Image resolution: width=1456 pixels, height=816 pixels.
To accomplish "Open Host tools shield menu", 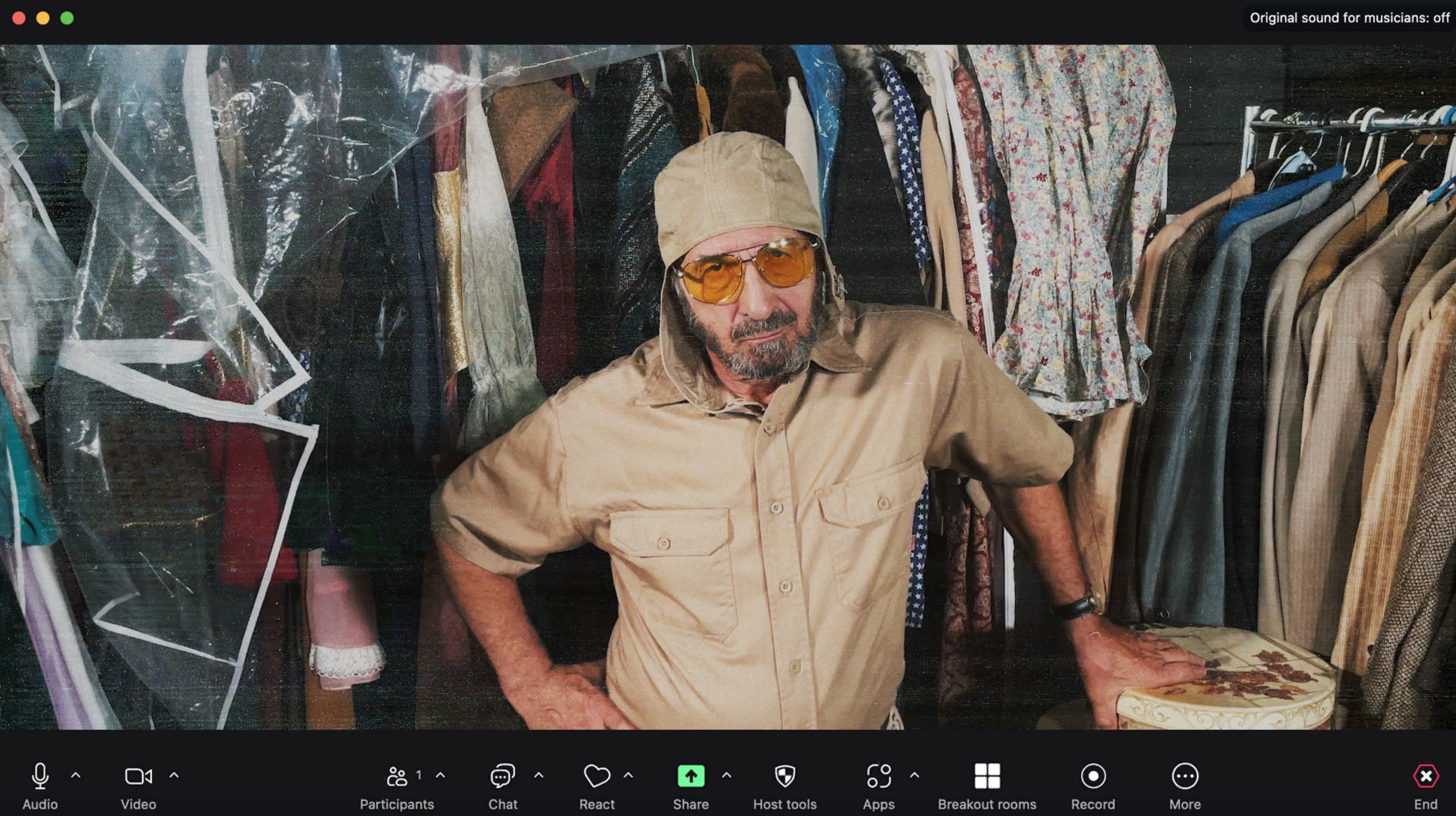I will coord(785,776).
